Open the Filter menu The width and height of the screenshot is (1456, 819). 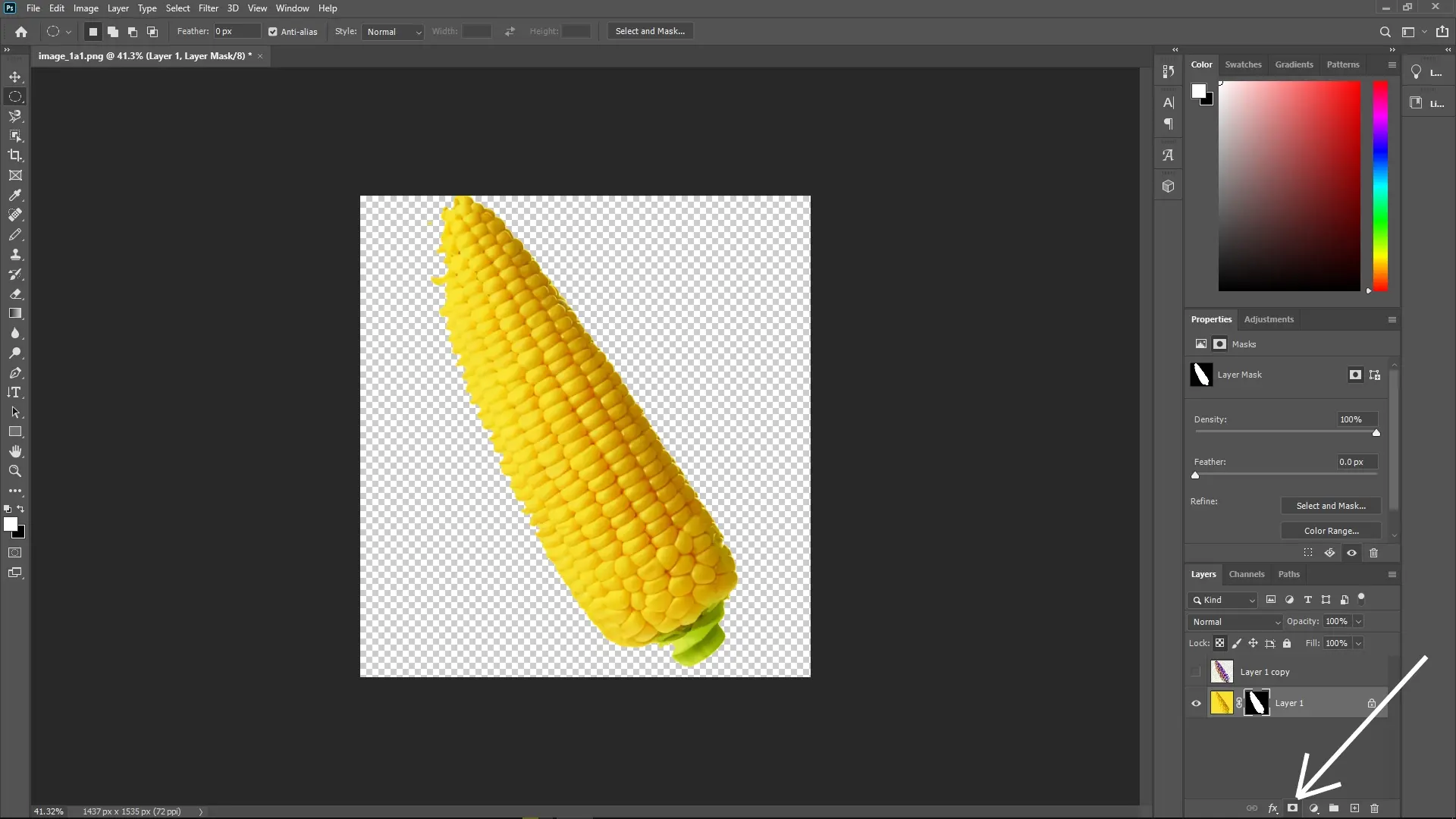208,8
